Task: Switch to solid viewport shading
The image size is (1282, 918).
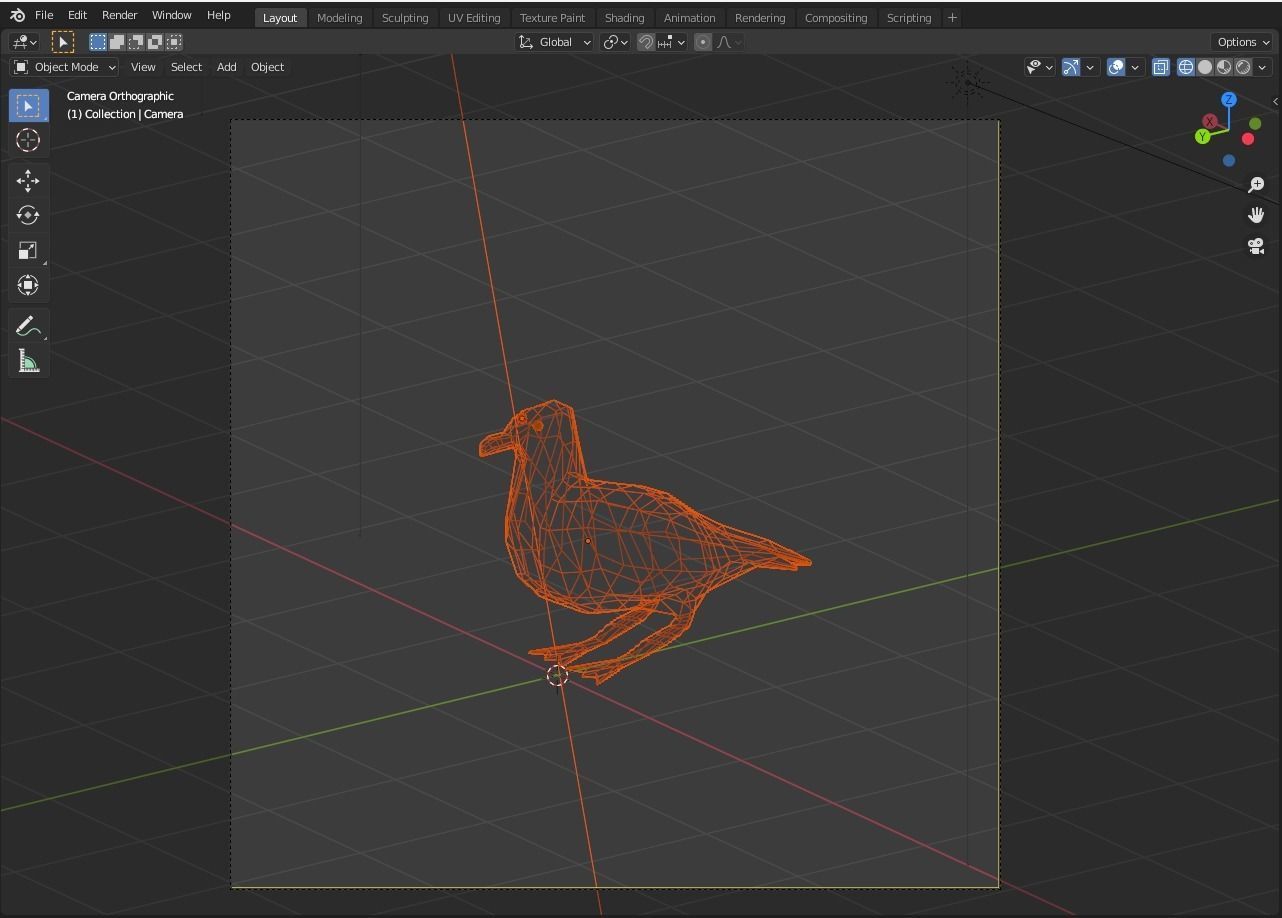Action: point(1205,67)
